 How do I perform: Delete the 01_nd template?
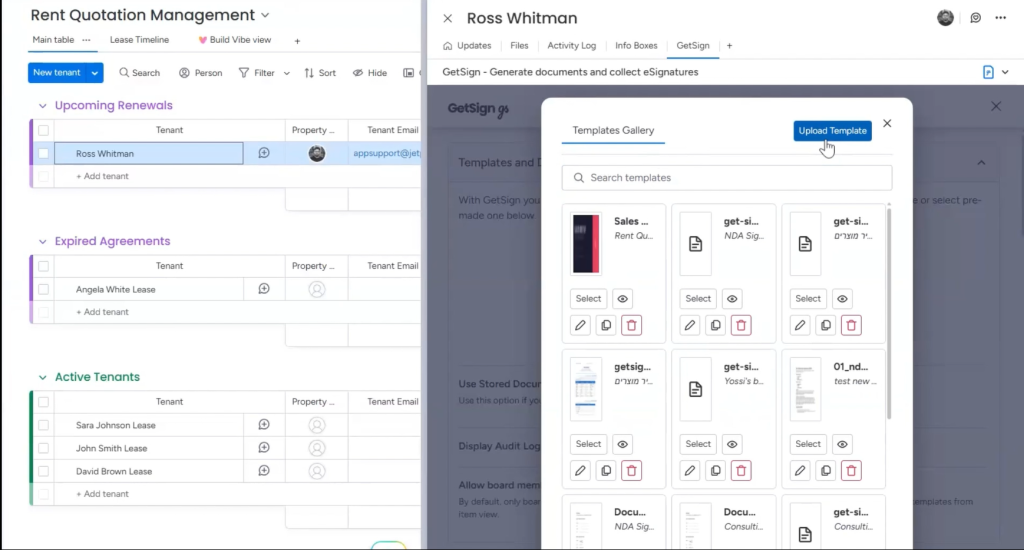[851, 470]
